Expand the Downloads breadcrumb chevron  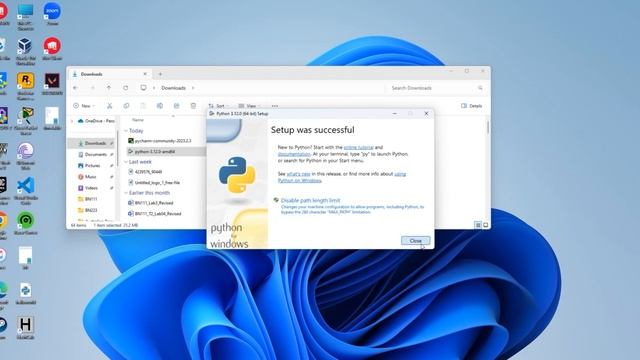click(193, 88)
